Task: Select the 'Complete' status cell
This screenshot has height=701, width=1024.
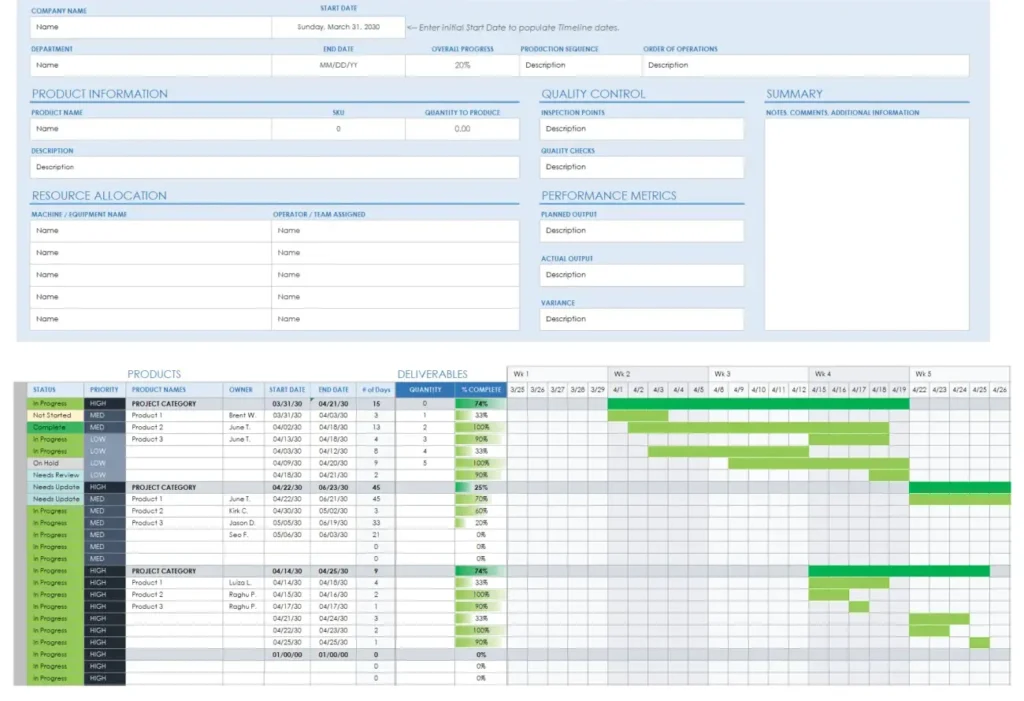Action: (56, 427)
